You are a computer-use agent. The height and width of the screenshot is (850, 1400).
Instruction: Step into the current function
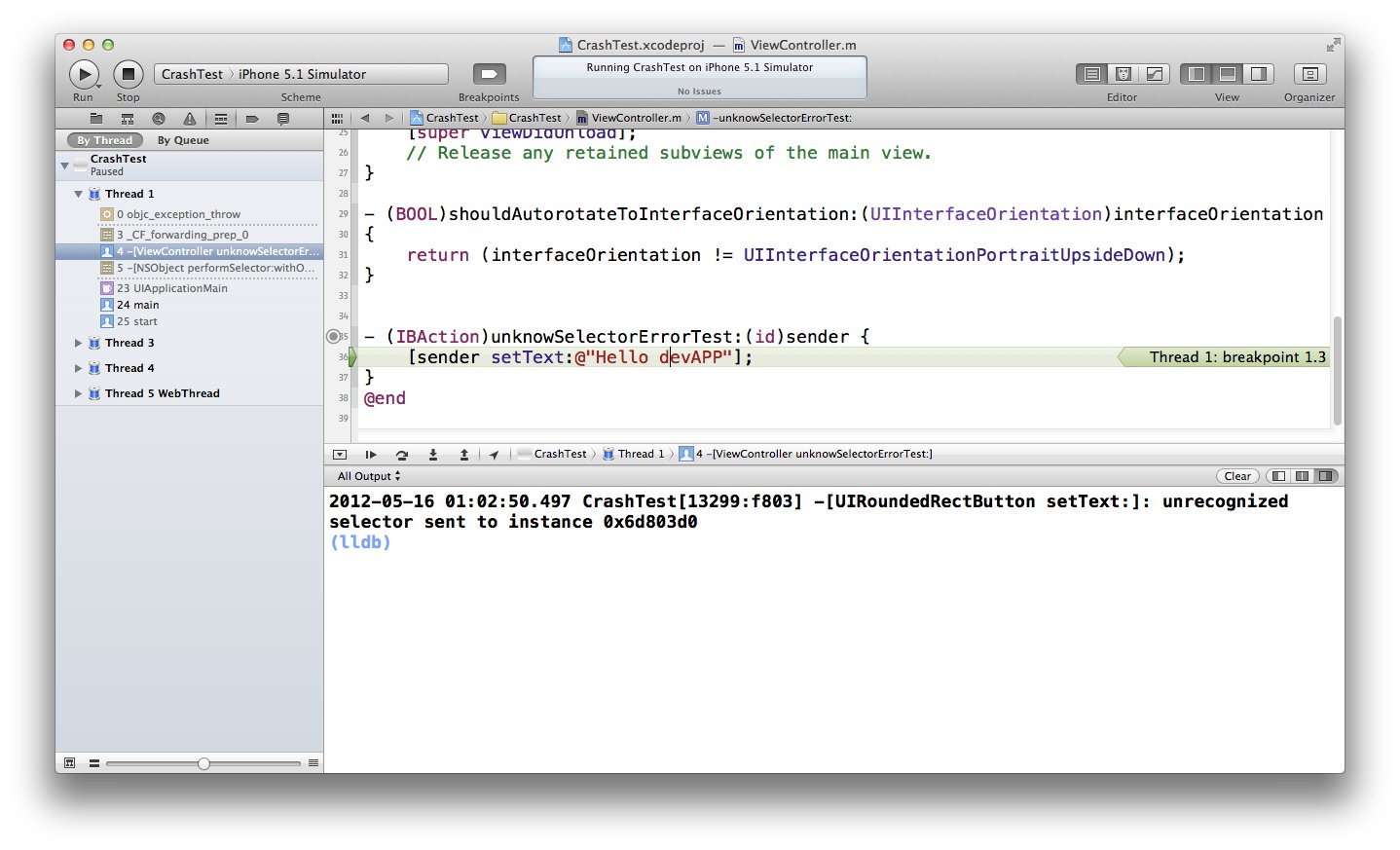click(433, 455)
